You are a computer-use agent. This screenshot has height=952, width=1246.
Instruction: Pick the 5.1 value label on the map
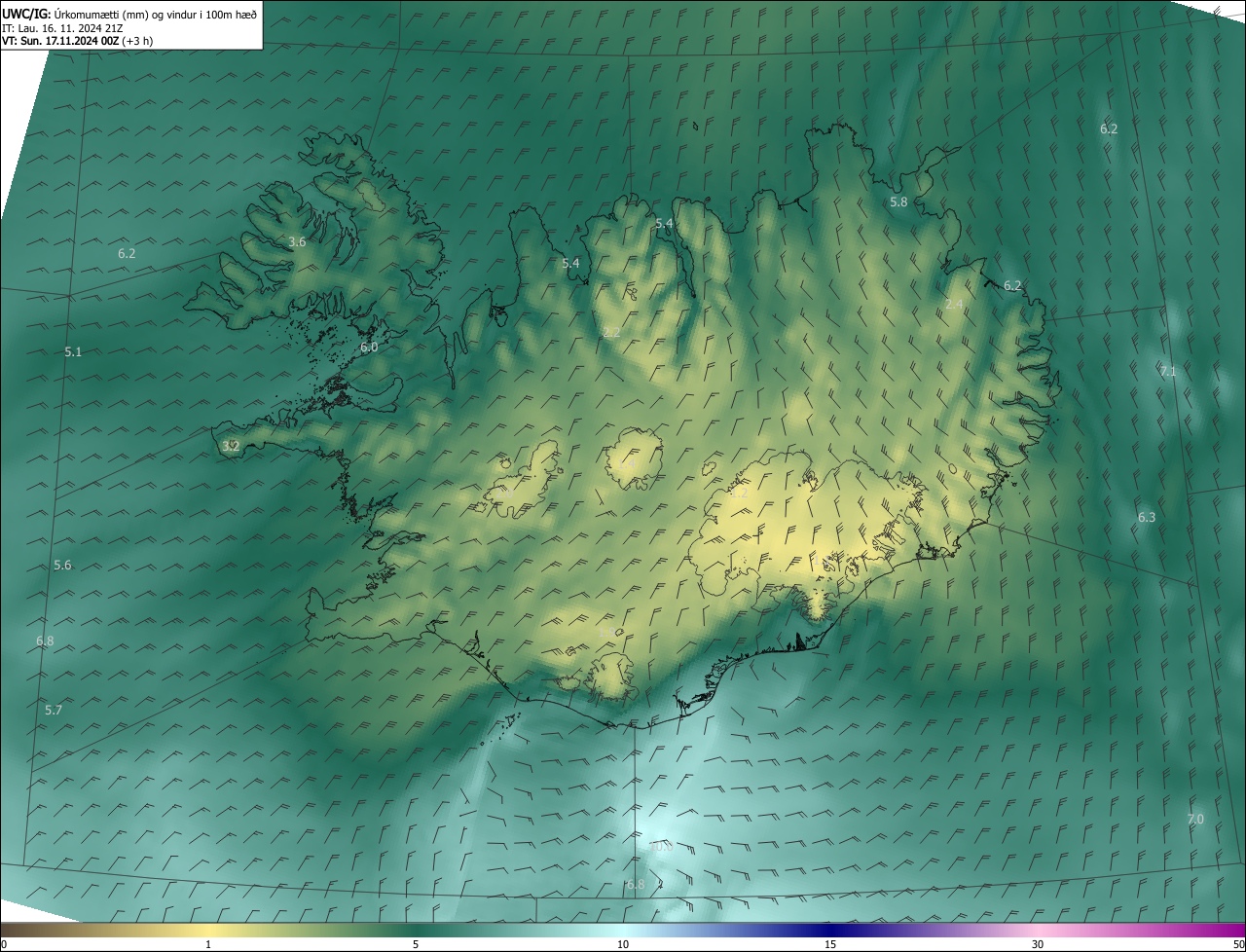(x=73, y=351)
